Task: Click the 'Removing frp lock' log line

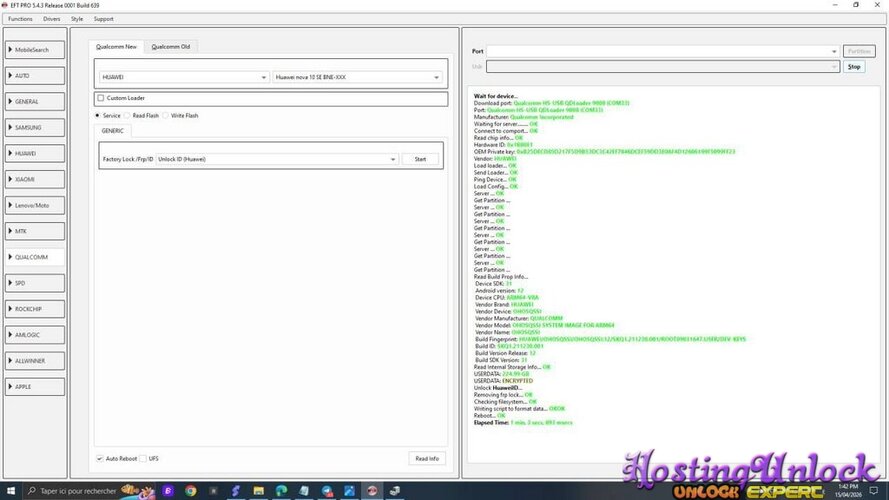Action: pos(503,395)
